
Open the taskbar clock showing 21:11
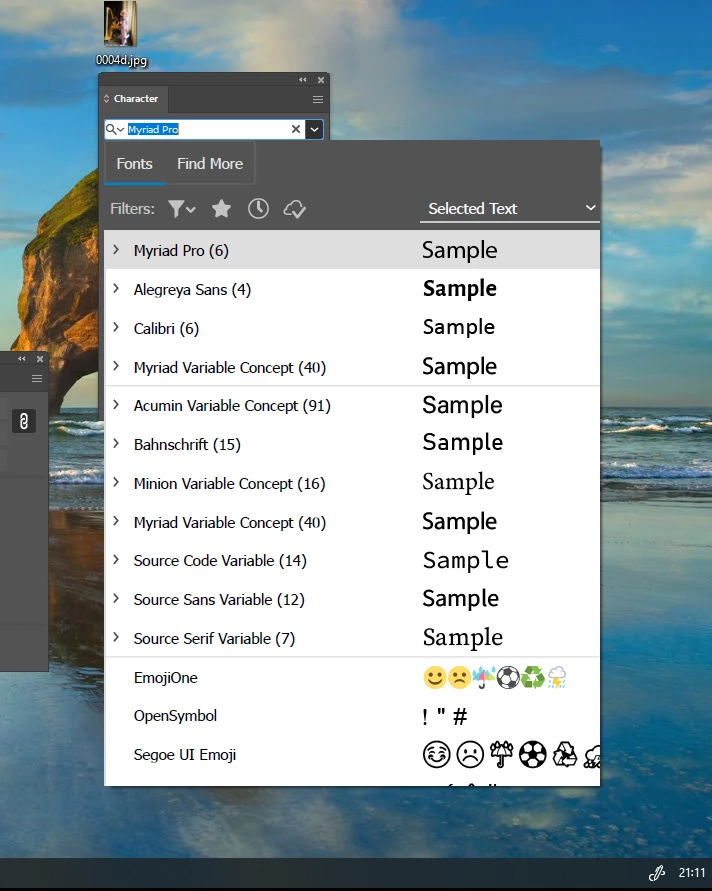click(x=692, y=872)
